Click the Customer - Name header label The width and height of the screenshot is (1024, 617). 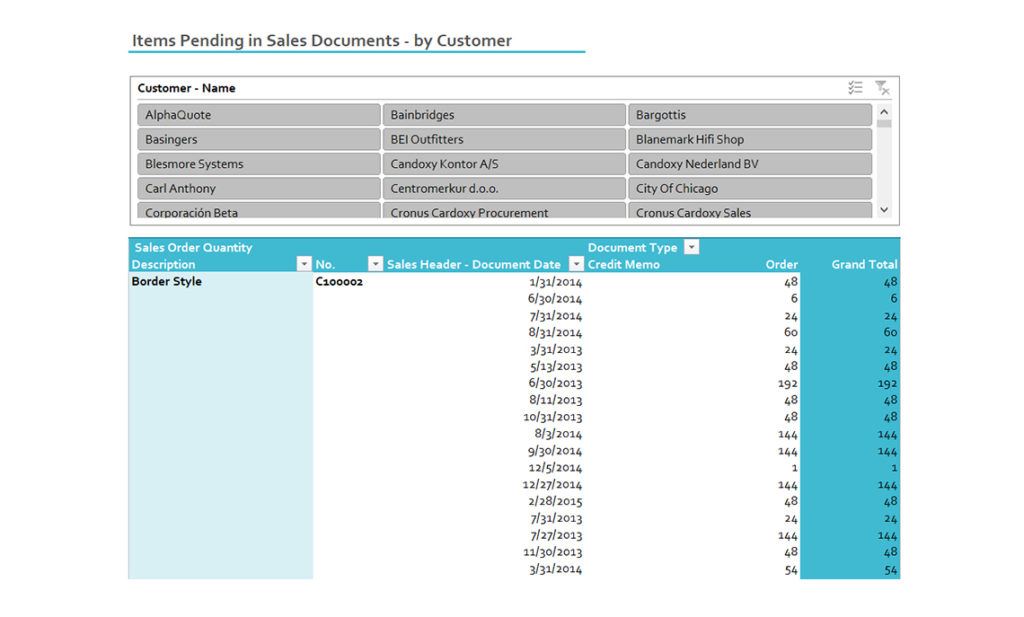(x=185, y=88)
